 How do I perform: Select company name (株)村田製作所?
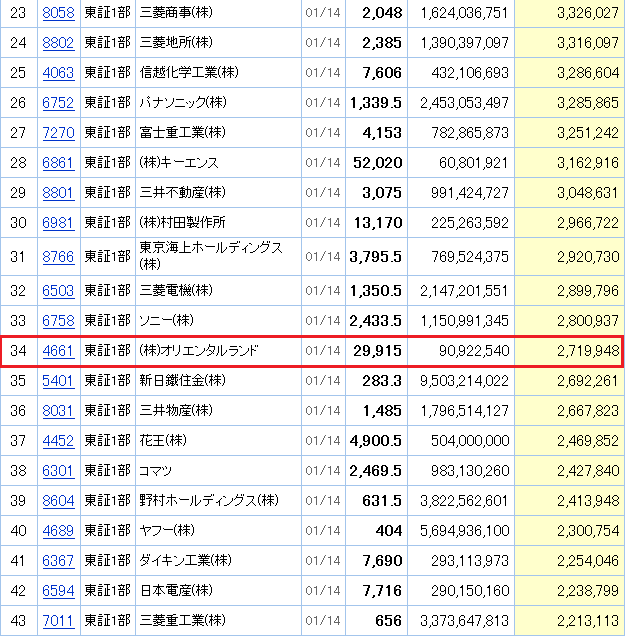pyautogui.click(x=183, y=222)
